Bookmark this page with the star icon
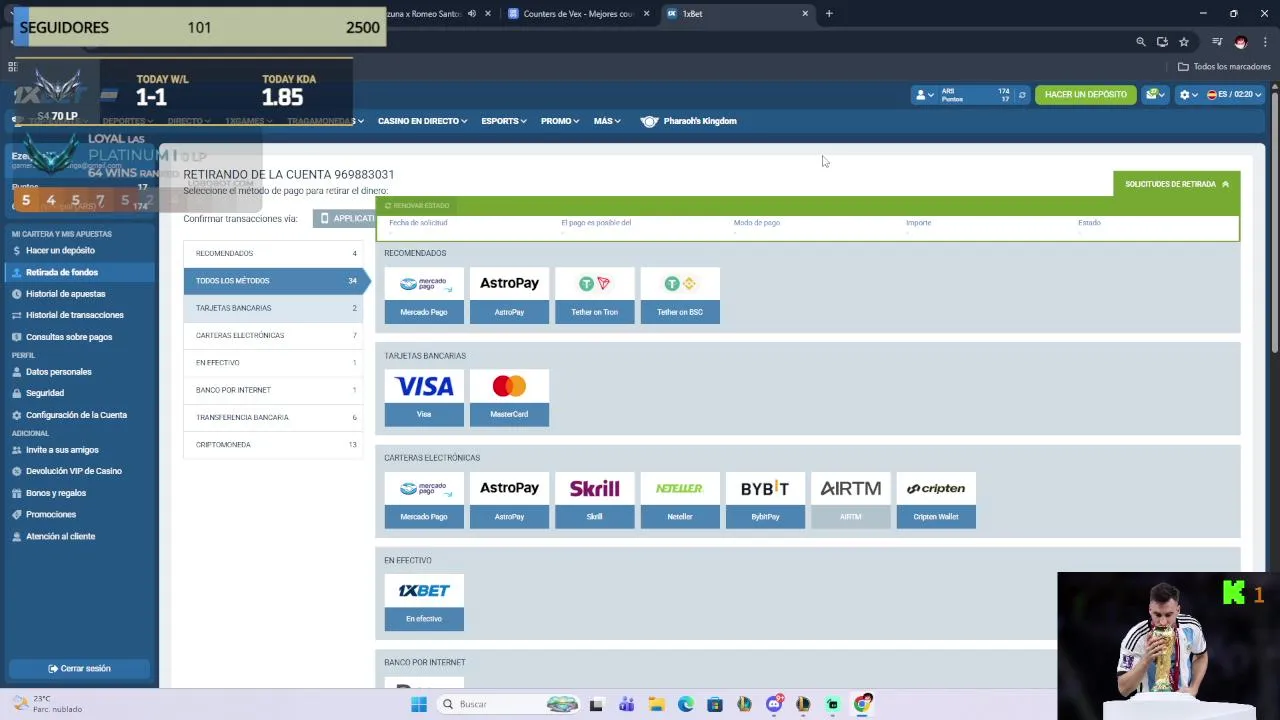Screen dimensions: 1280x720 (1184, 42)
